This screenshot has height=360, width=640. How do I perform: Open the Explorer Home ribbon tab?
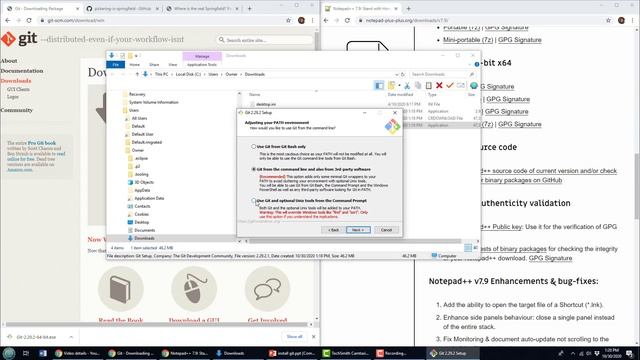tap(134, 64)
